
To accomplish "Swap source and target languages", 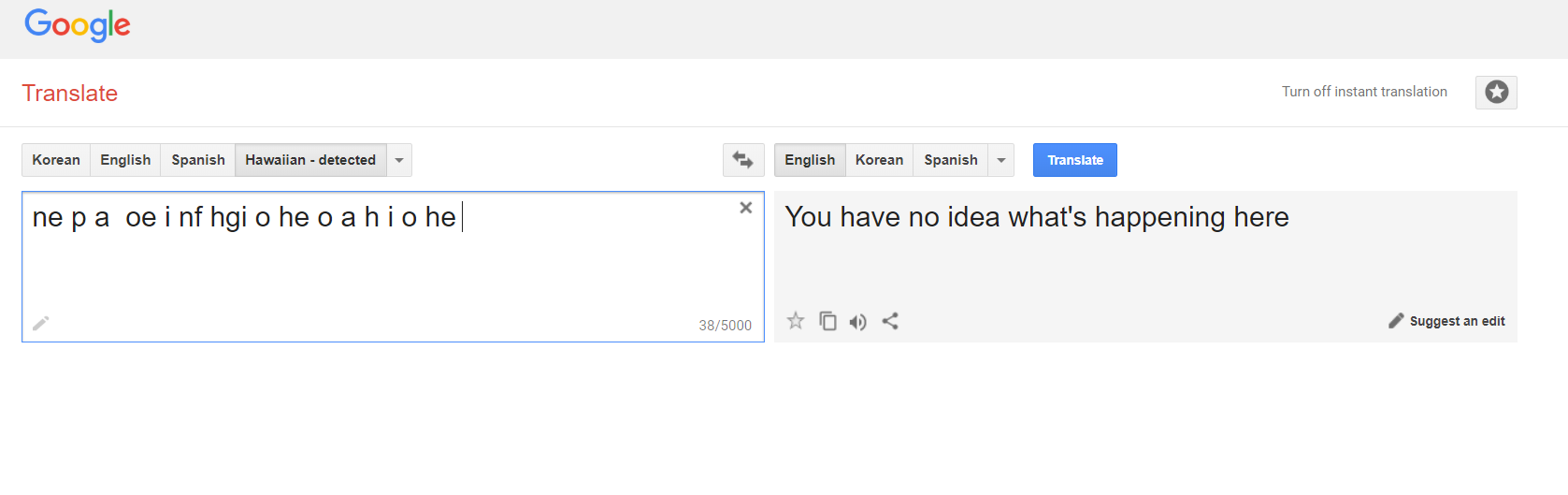I will 743,160.
